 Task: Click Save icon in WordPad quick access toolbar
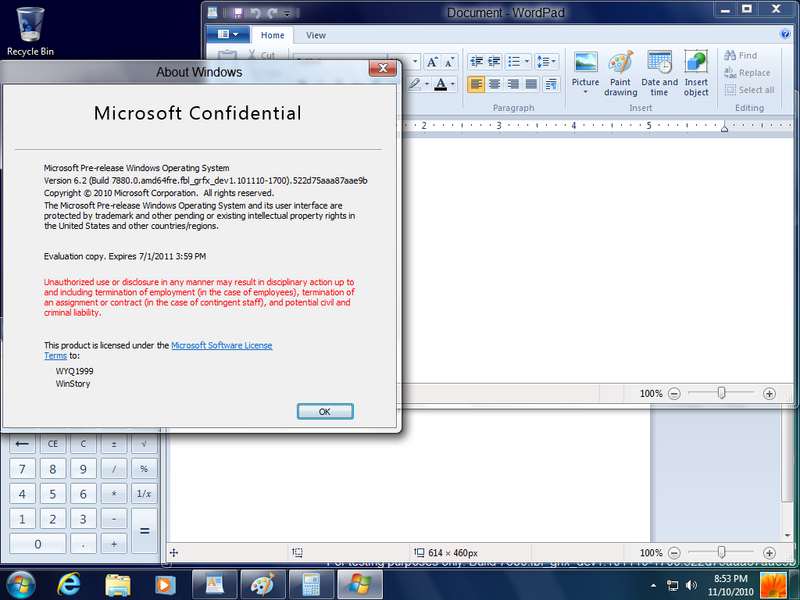tap(238, 13)
